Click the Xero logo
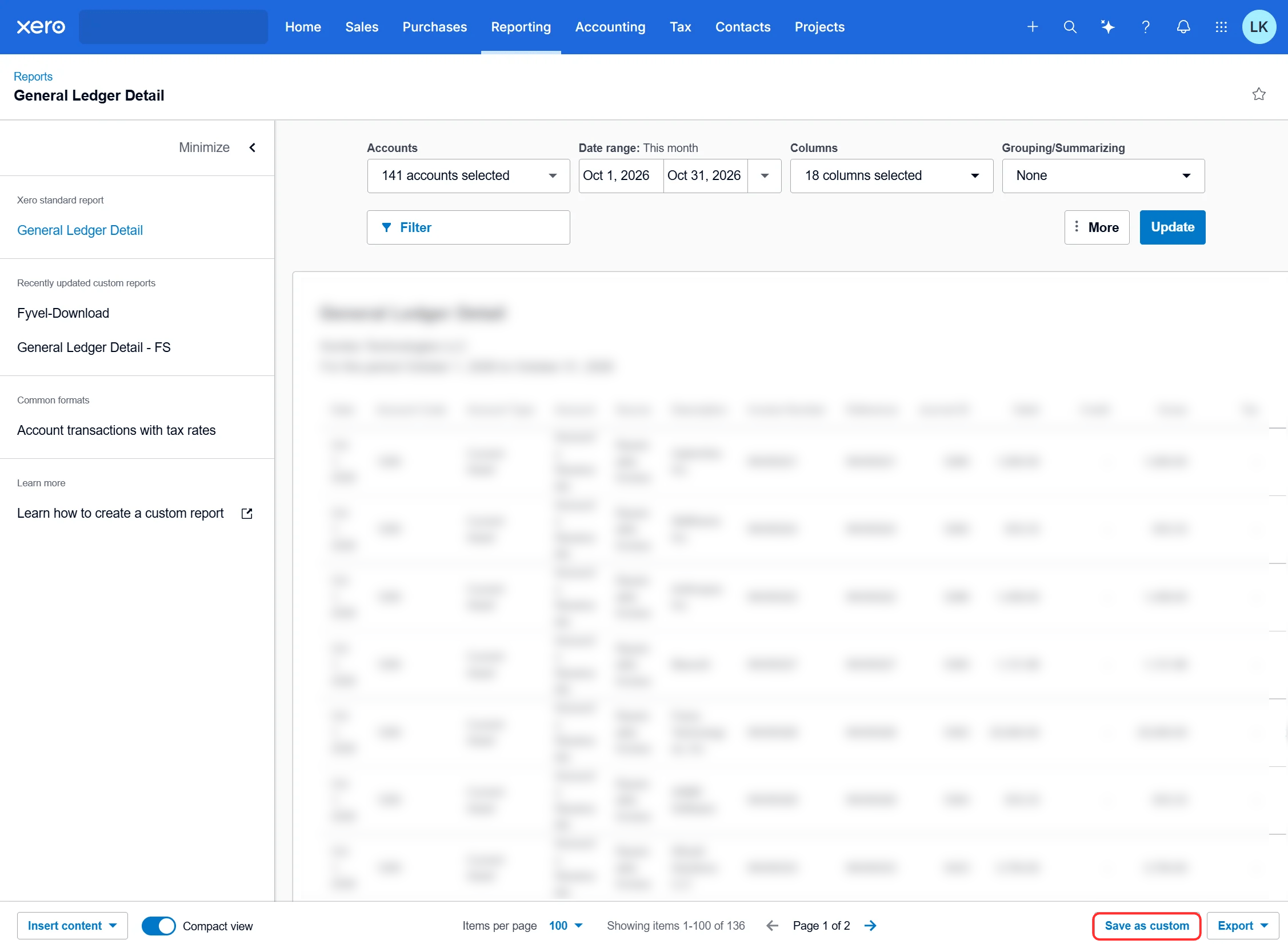The image size is (1288, 948). [x=41, y=27]
